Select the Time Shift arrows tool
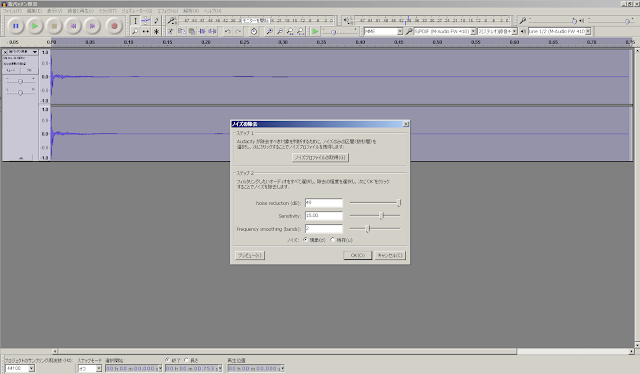 (x=146, y=31)
